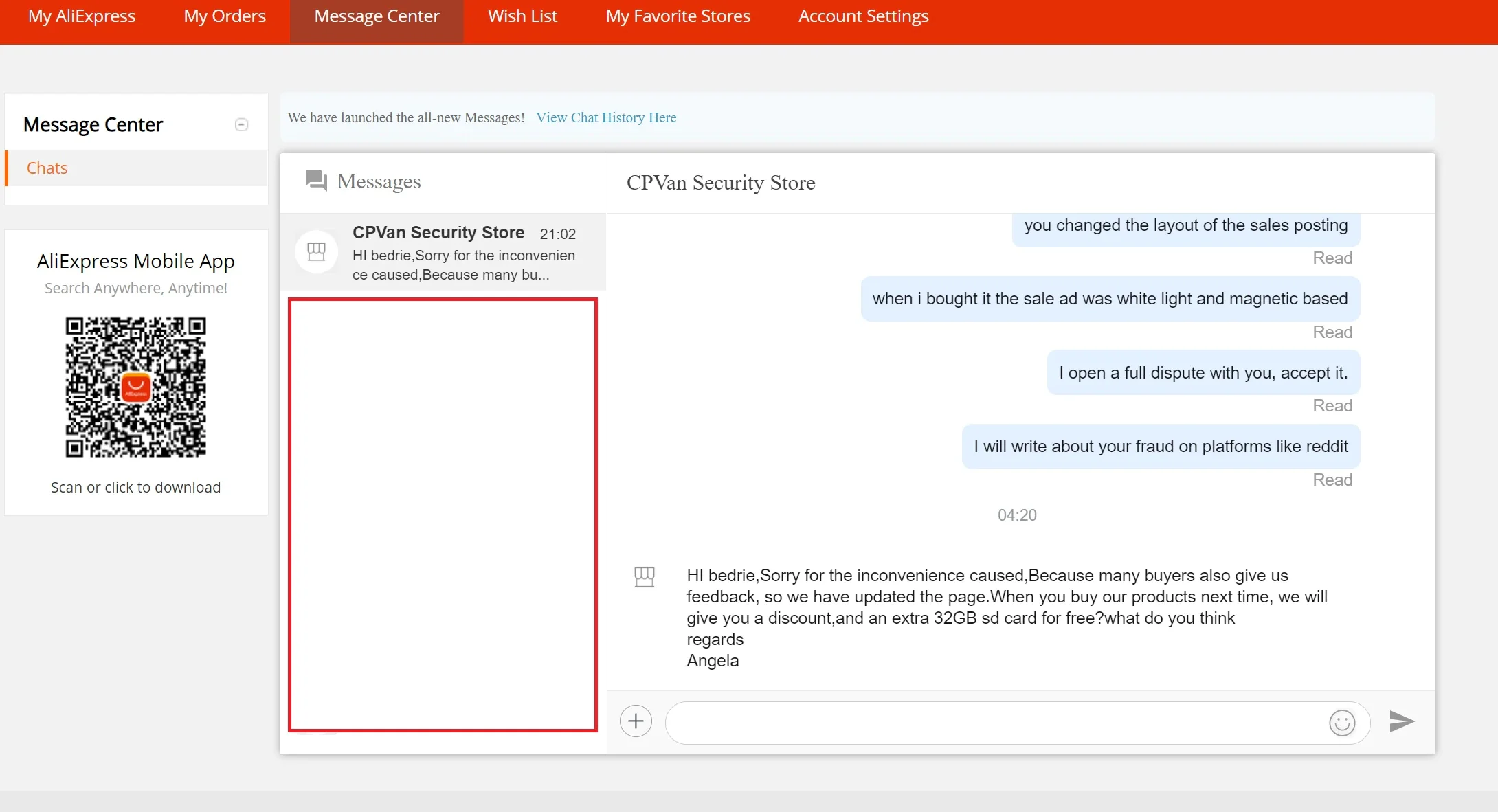Image resolution: width=1498 pixels, height=812 pixels.
Task: Click View Chat History Here link
Action: pyautogui.click(x=605, y=117)
